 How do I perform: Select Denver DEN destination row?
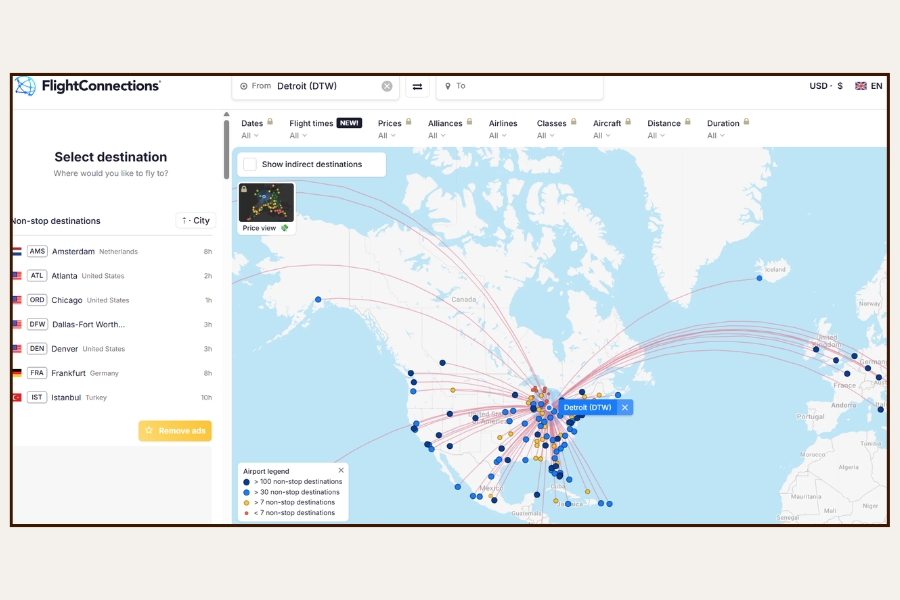click(x=112, y=349)
